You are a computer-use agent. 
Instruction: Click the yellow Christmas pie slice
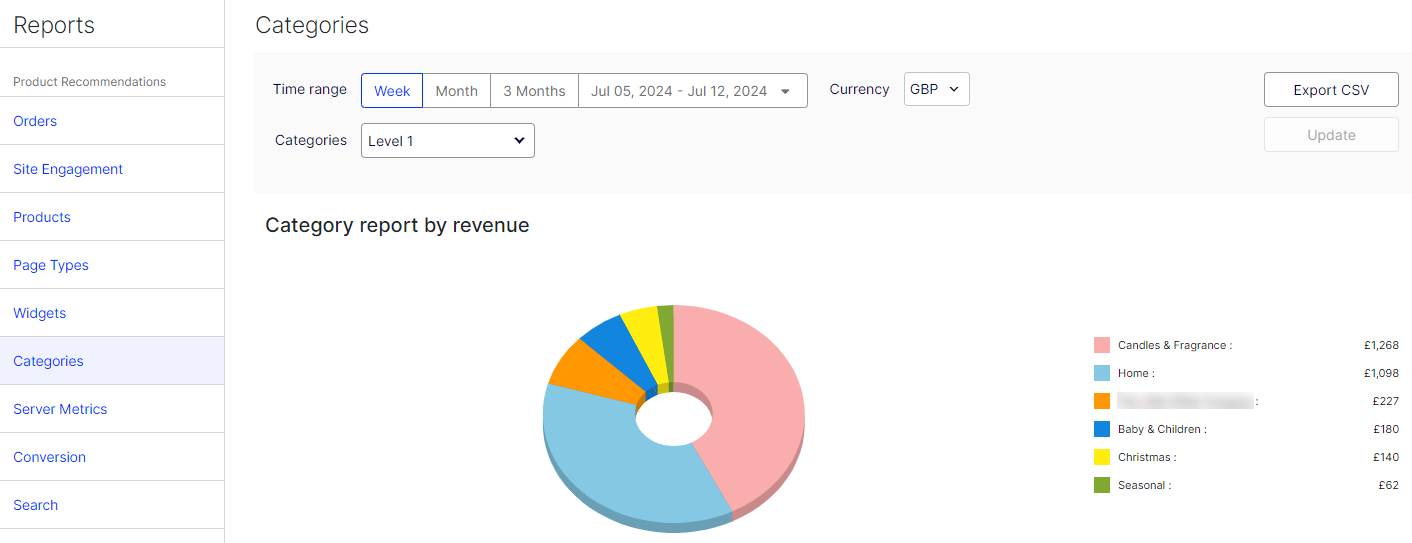coord(640,327)
